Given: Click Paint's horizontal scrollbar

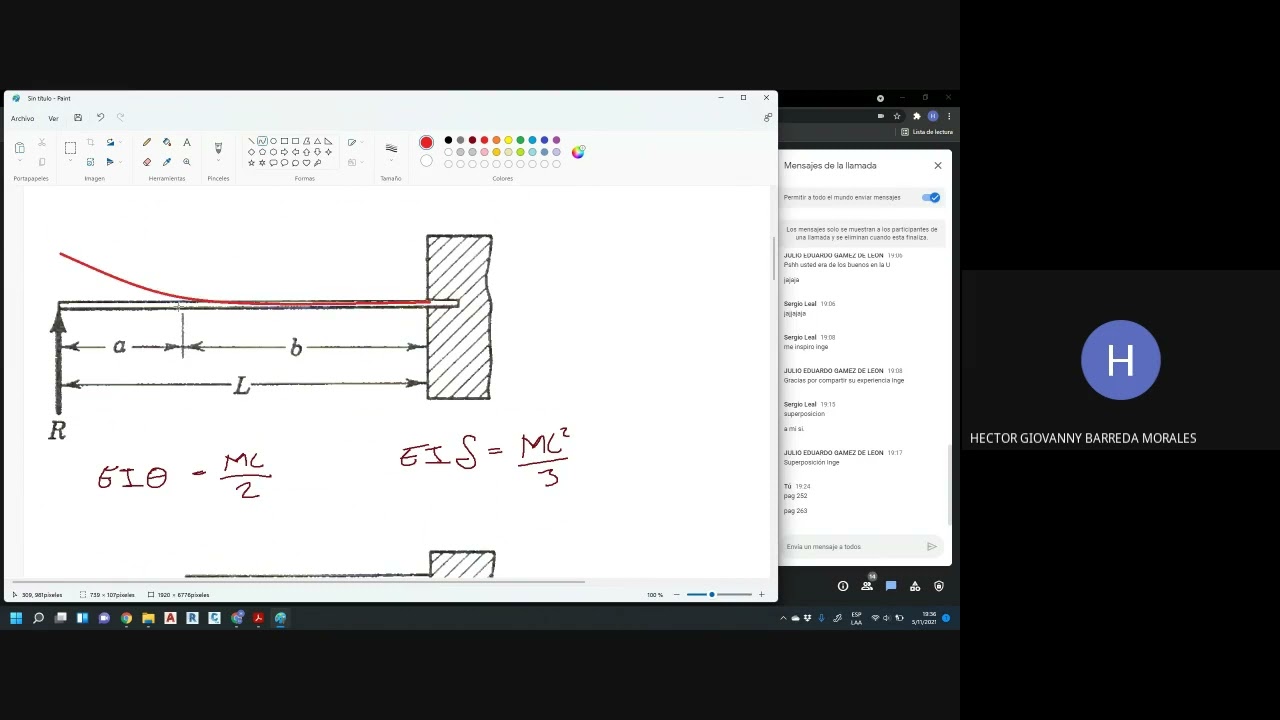Looking at the screenshot, I should click(300, 581).
